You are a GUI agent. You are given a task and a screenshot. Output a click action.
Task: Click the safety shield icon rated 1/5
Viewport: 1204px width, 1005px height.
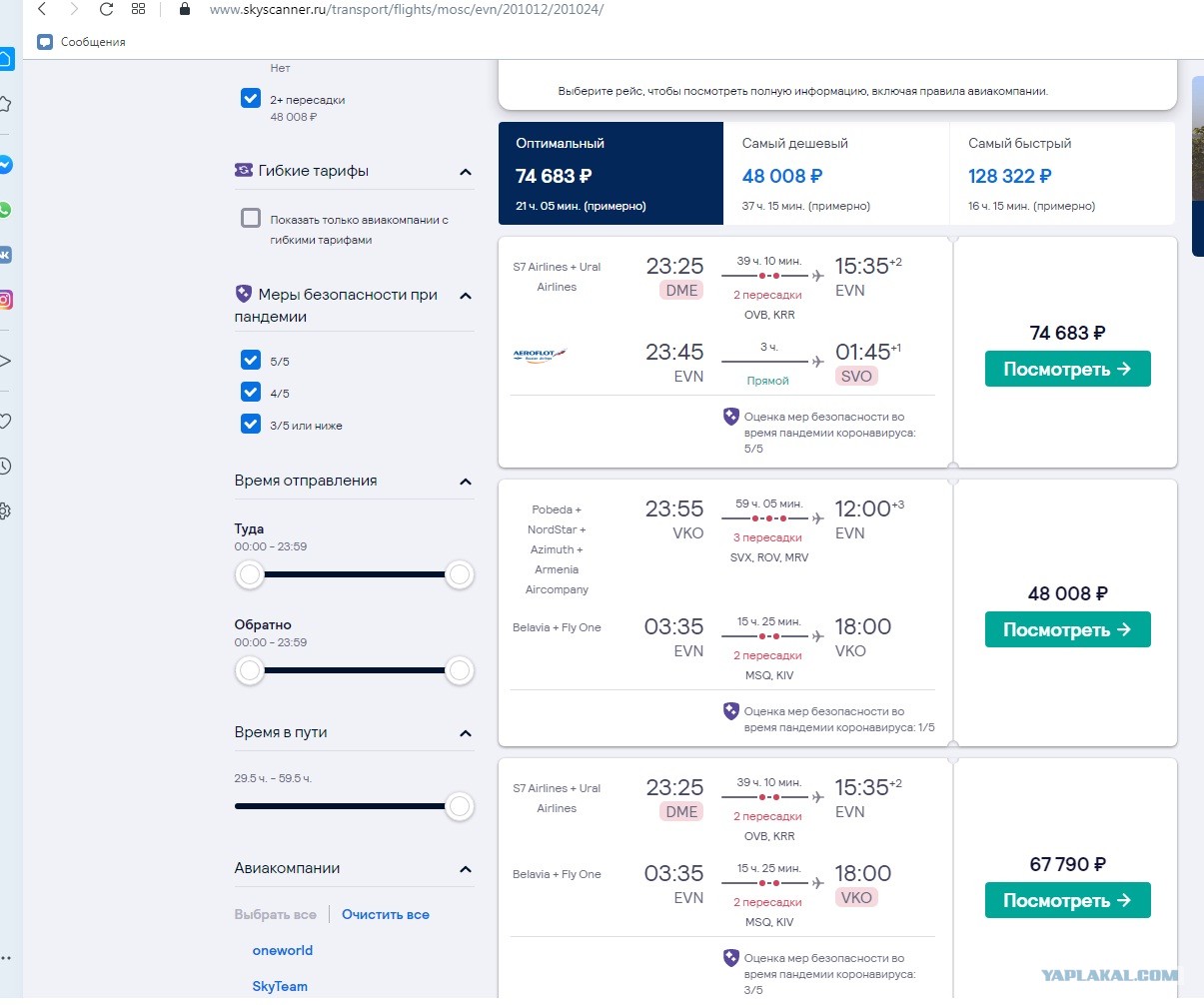click(731, 711)
